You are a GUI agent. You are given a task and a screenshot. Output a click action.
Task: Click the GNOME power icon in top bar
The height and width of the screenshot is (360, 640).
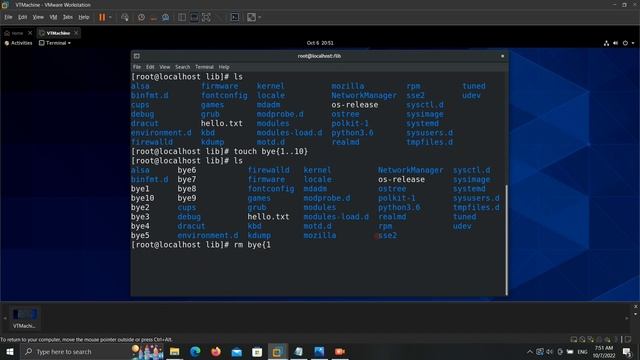tap(625, 43)
